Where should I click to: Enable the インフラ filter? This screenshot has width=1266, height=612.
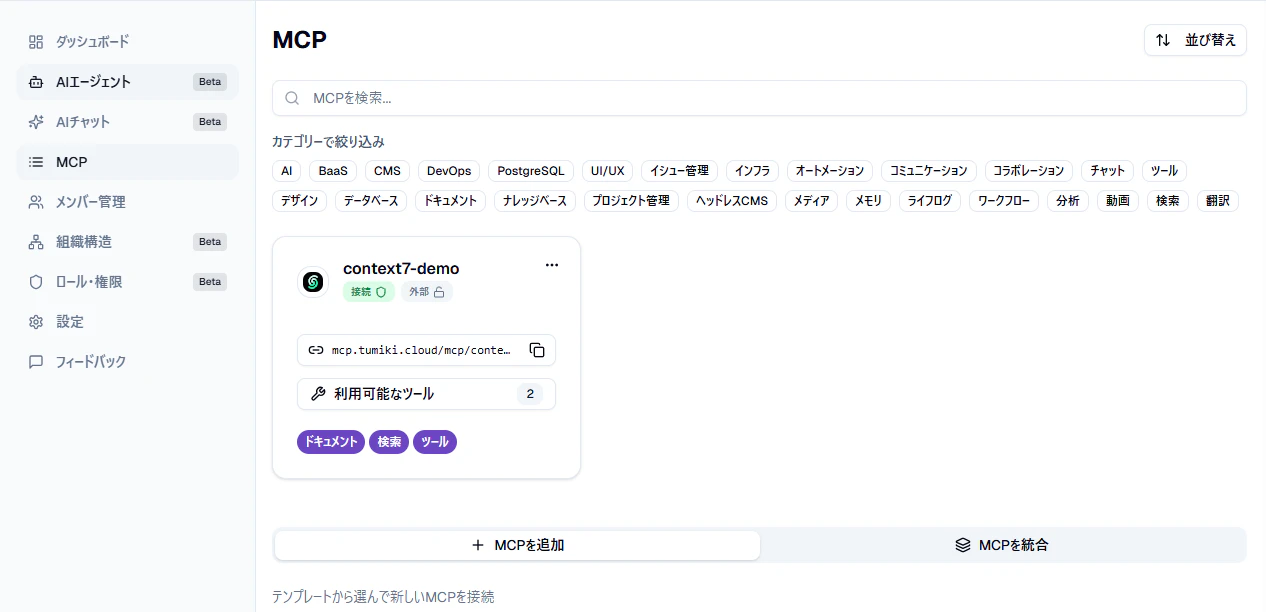point(752,171)
